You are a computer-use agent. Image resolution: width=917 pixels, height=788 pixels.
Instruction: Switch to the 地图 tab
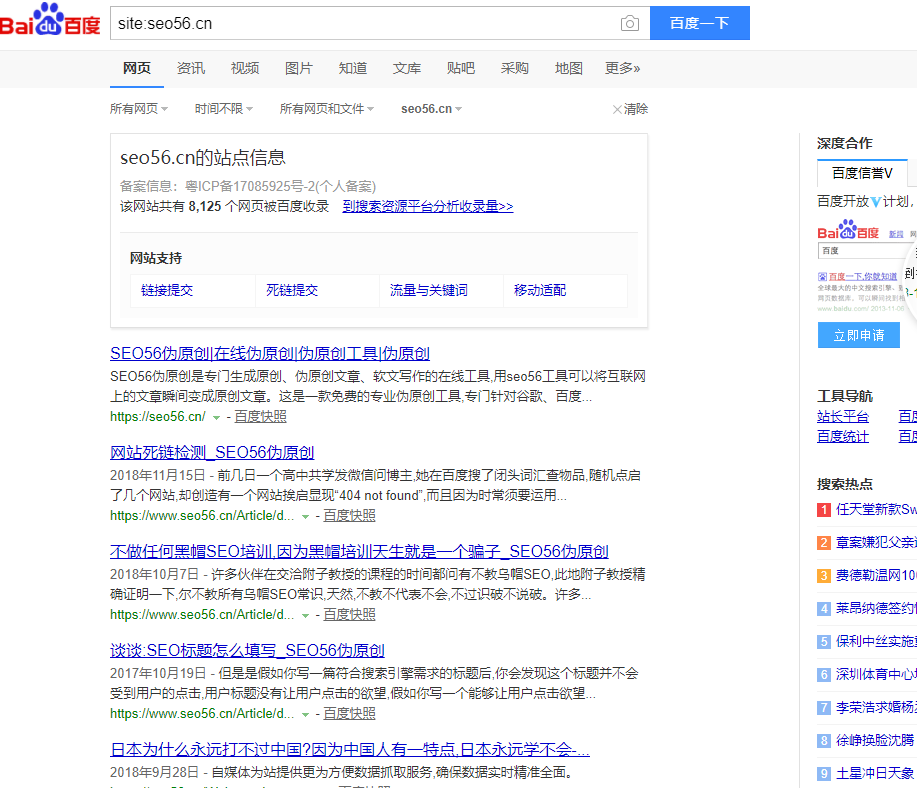[568, 68]
